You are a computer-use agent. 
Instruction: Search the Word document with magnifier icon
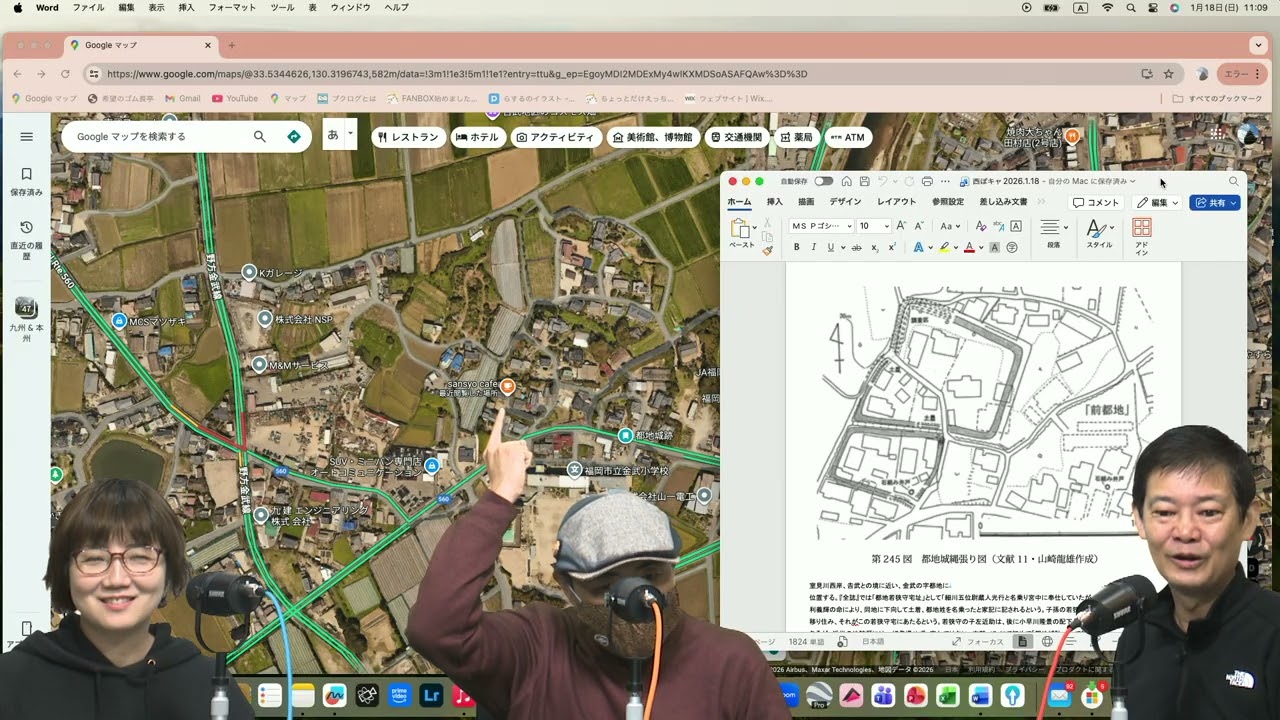click(1233, 181)
